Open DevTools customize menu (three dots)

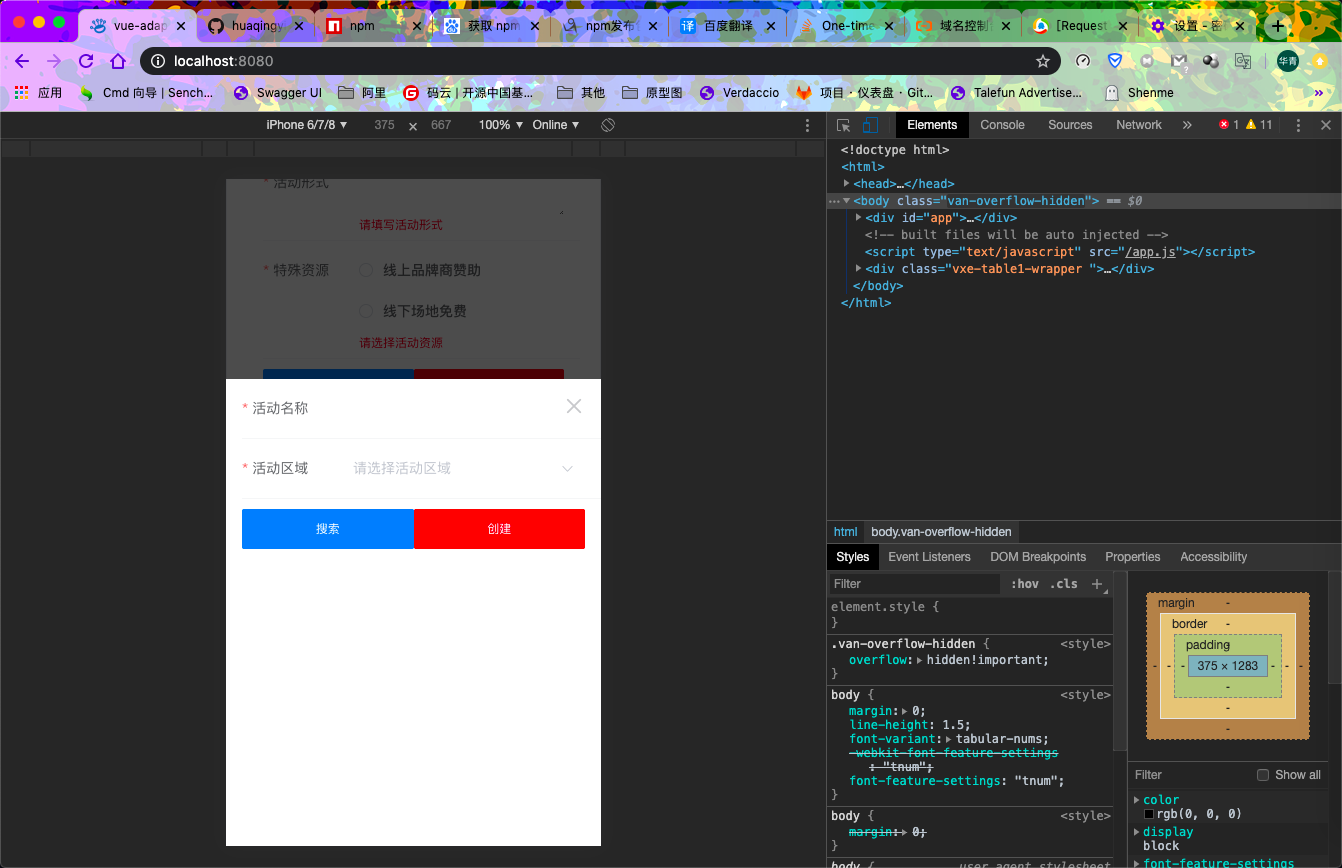click(1298, 125)
